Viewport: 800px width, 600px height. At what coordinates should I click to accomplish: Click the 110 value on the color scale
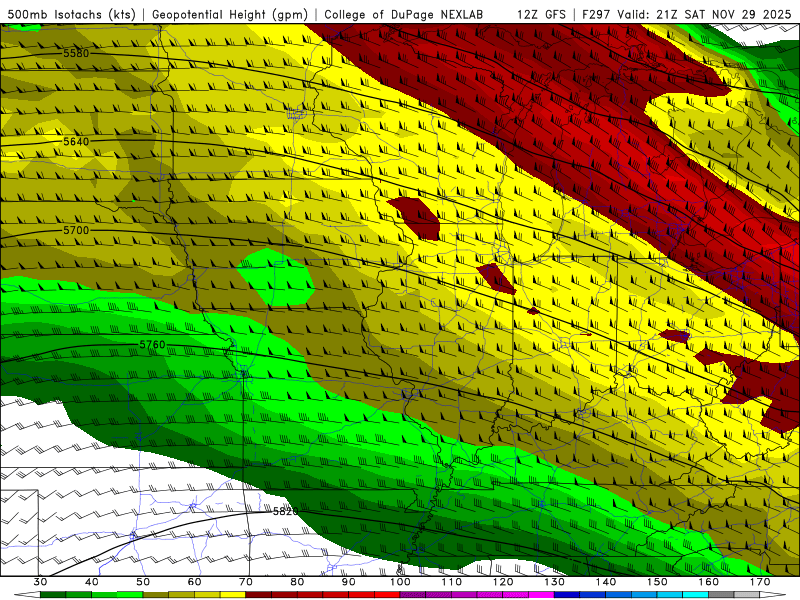(452, 582)
